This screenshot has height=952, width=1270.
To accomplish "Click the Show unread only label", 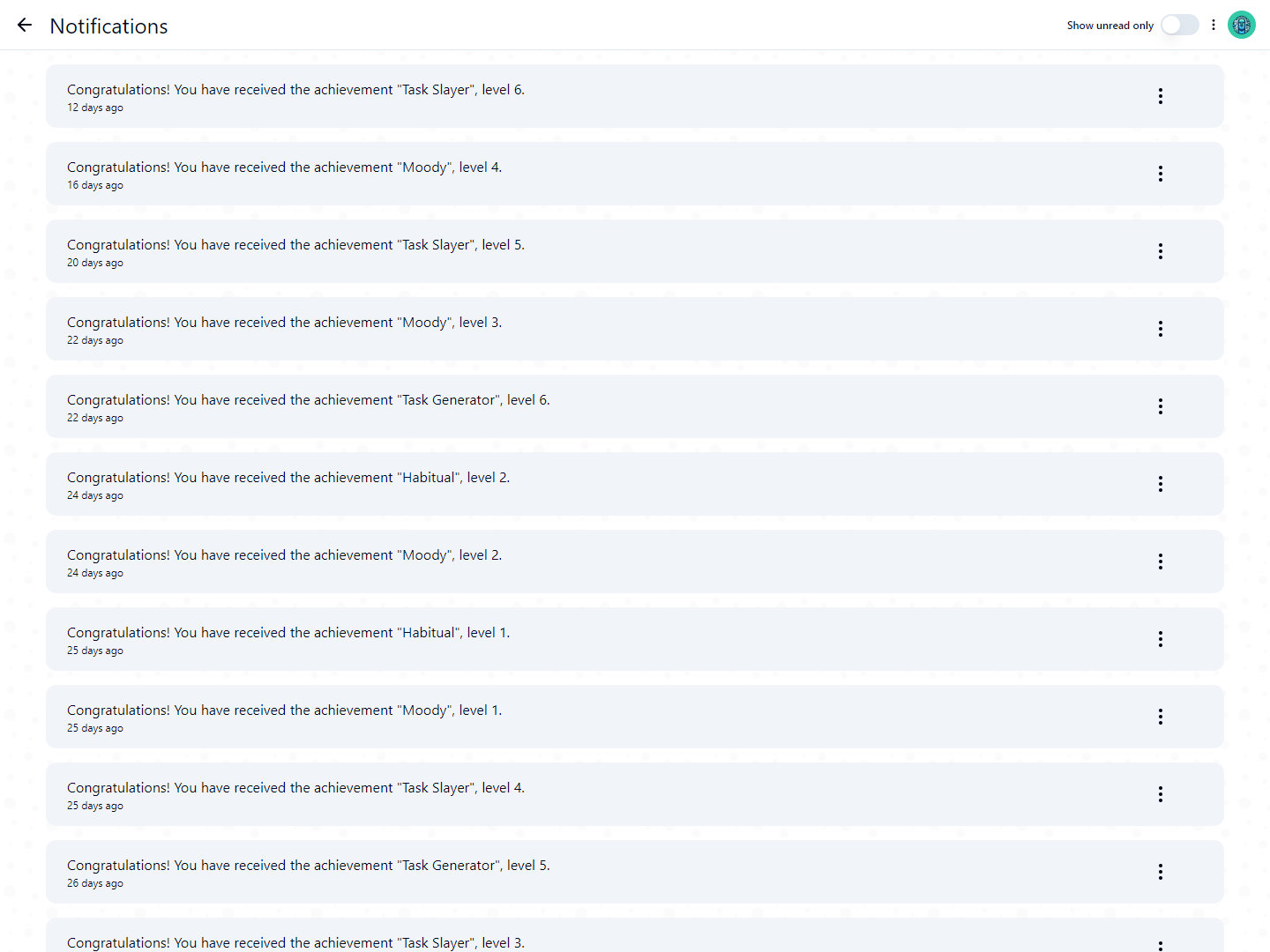I will pos(1109,26).
